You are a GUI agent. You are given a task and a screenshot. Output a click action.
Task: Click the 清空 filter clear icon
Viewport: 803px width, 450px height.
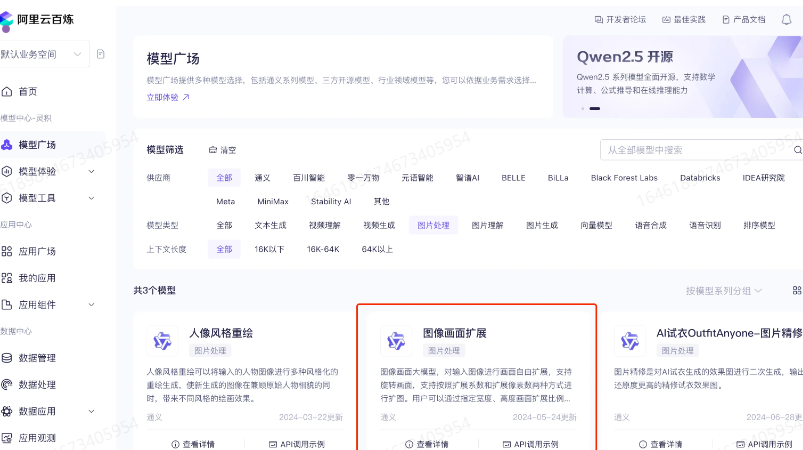click(x=213, y=150)
